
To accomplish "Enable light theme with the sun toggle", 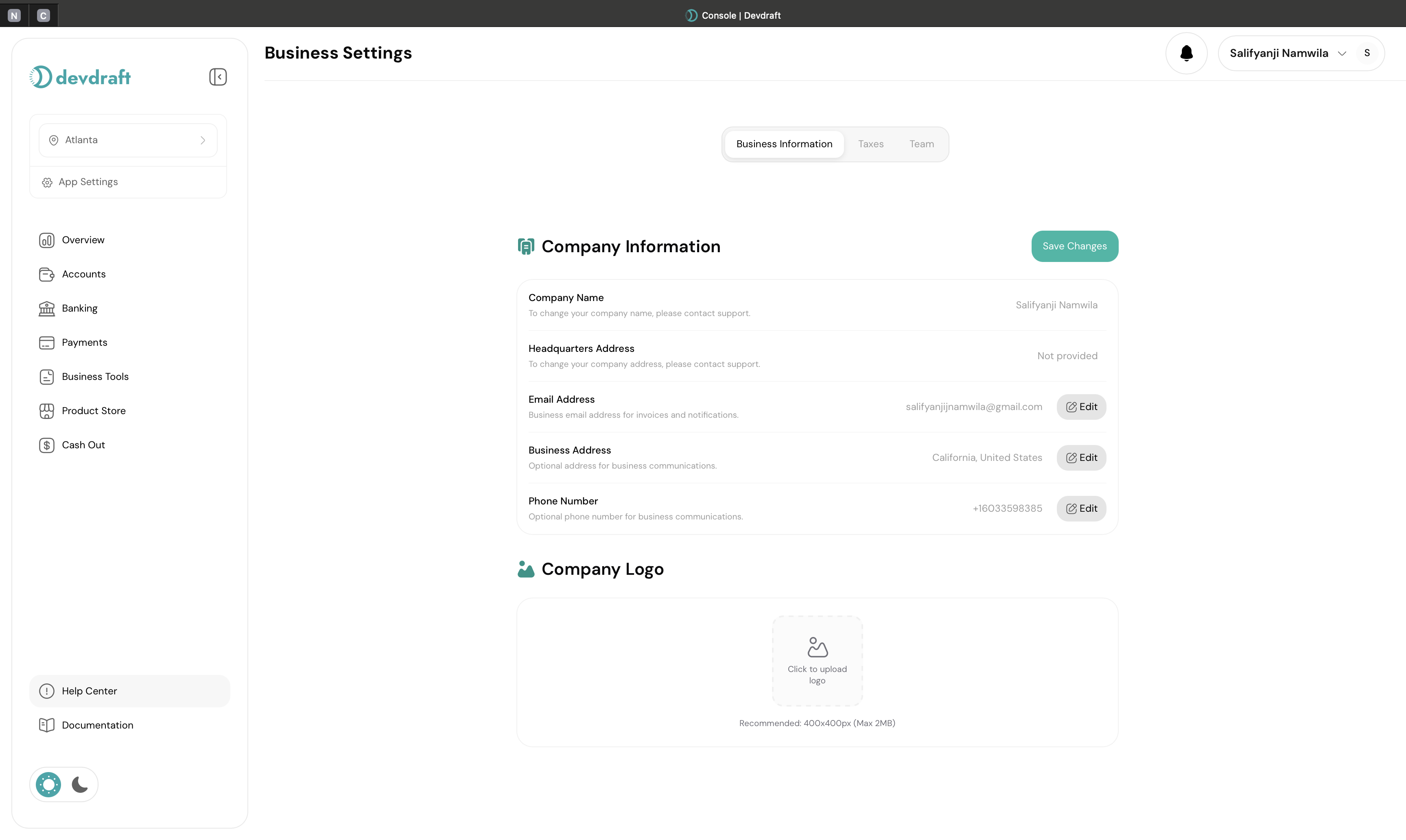I will point(48,784).
